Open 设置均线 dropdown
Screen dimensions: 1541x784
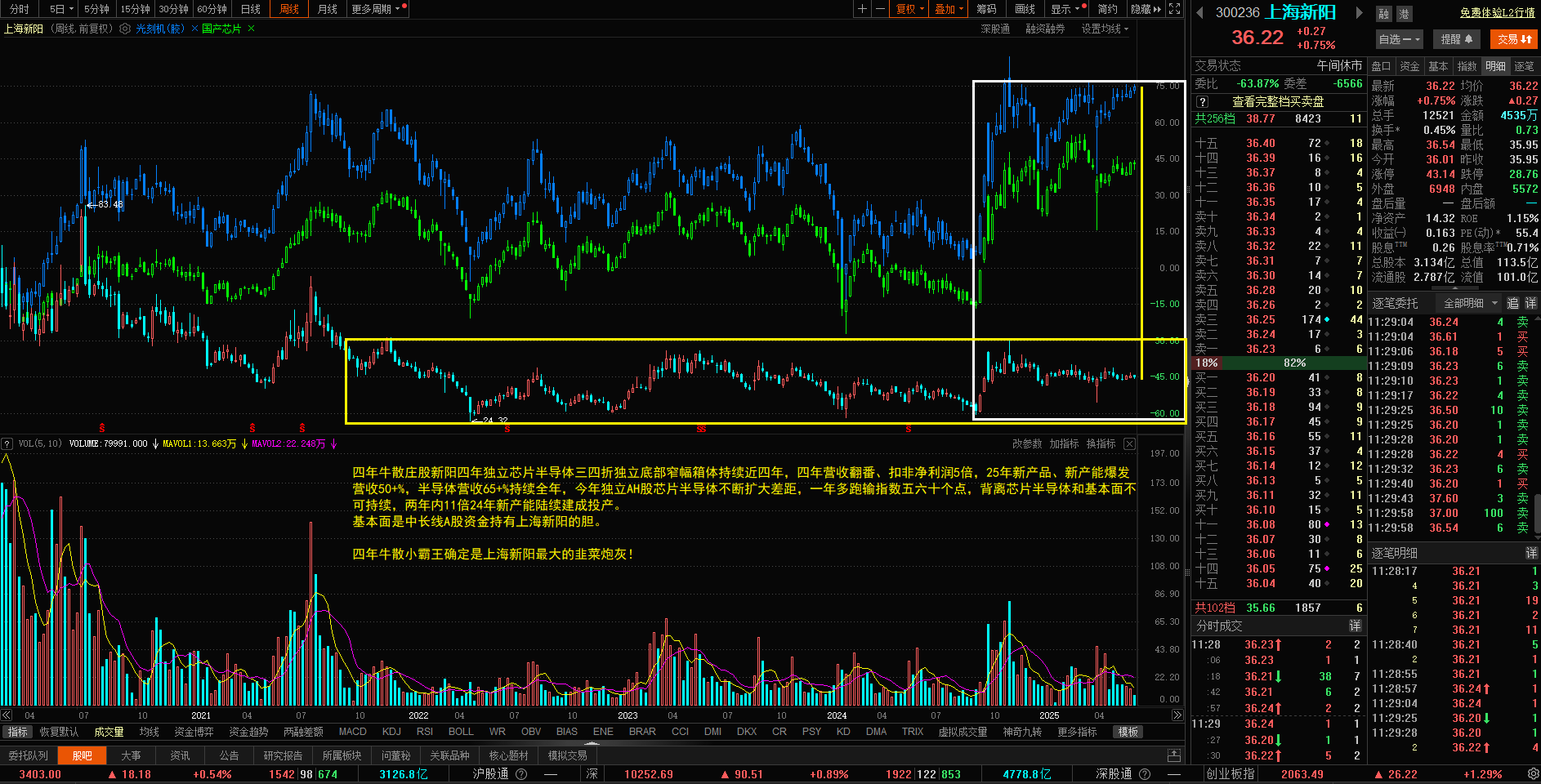[1105, 29]
